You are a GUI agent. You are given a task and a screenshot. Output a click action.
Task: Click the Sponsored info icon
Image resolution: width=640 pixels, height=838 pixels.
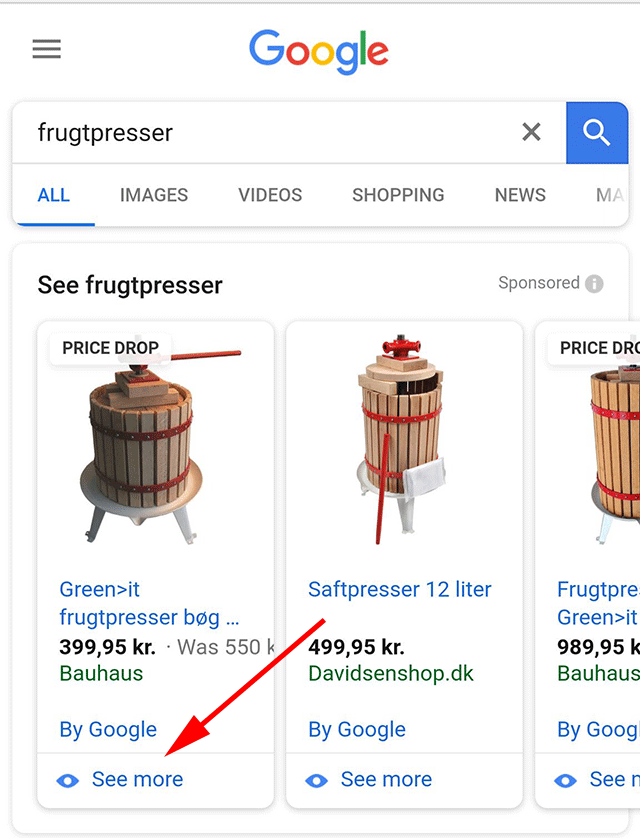click(594, 283)
